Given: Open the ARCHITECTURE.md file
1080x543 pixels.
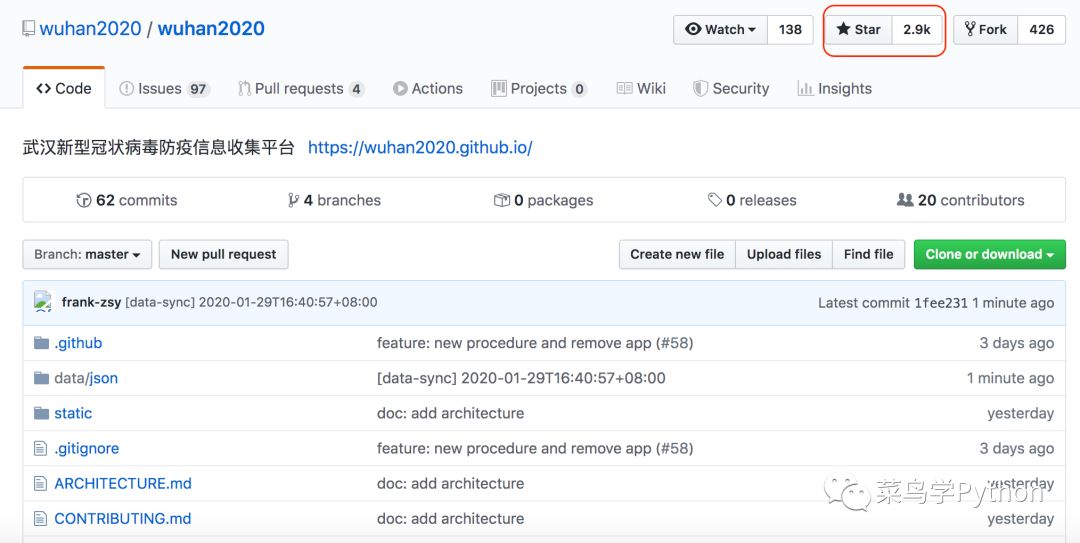Looking at the screenshot, I should pyautogui.click(x=123, y=484).
